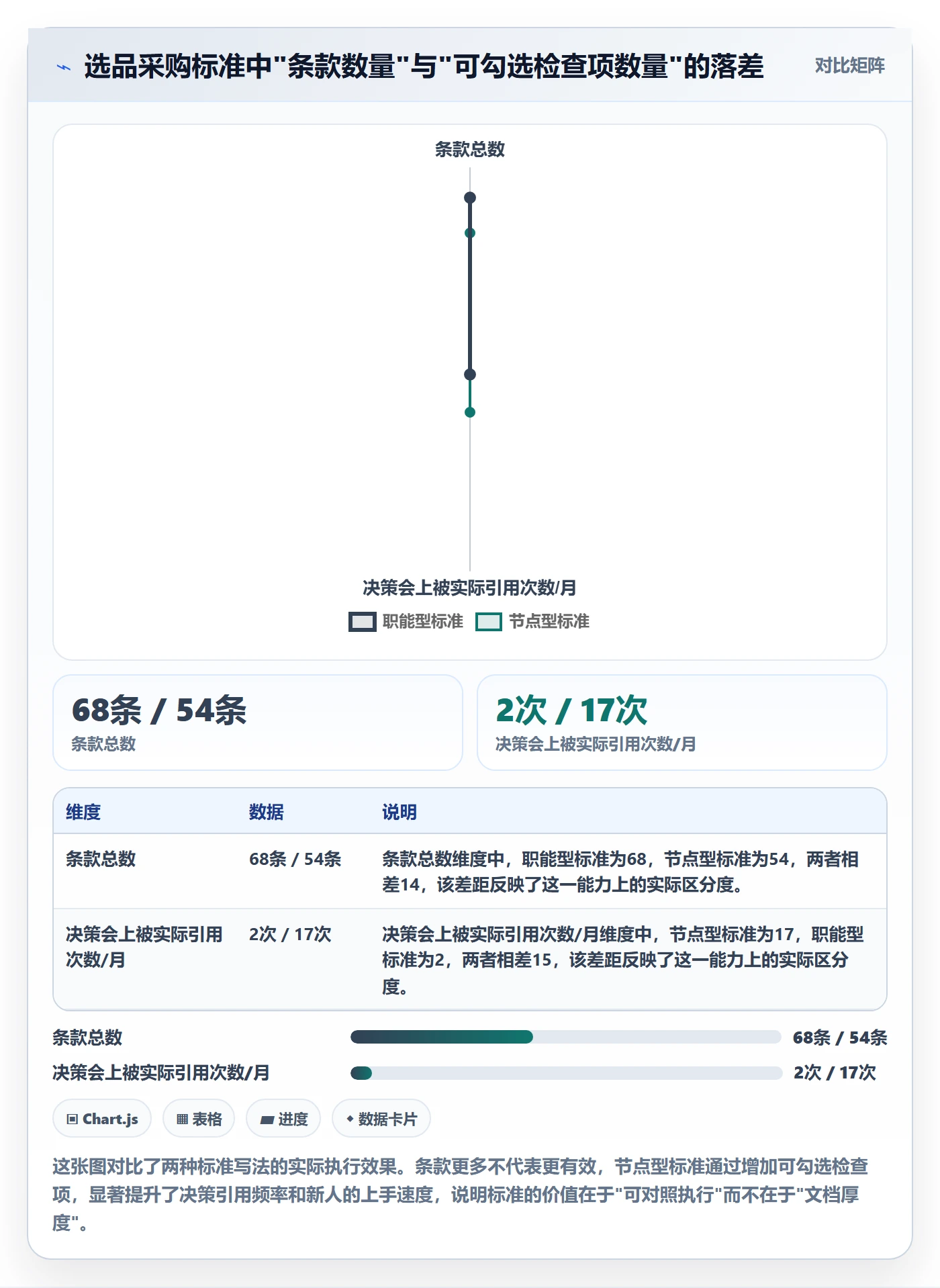Click the main title heading
The image size is (940, 1288).
424,66
